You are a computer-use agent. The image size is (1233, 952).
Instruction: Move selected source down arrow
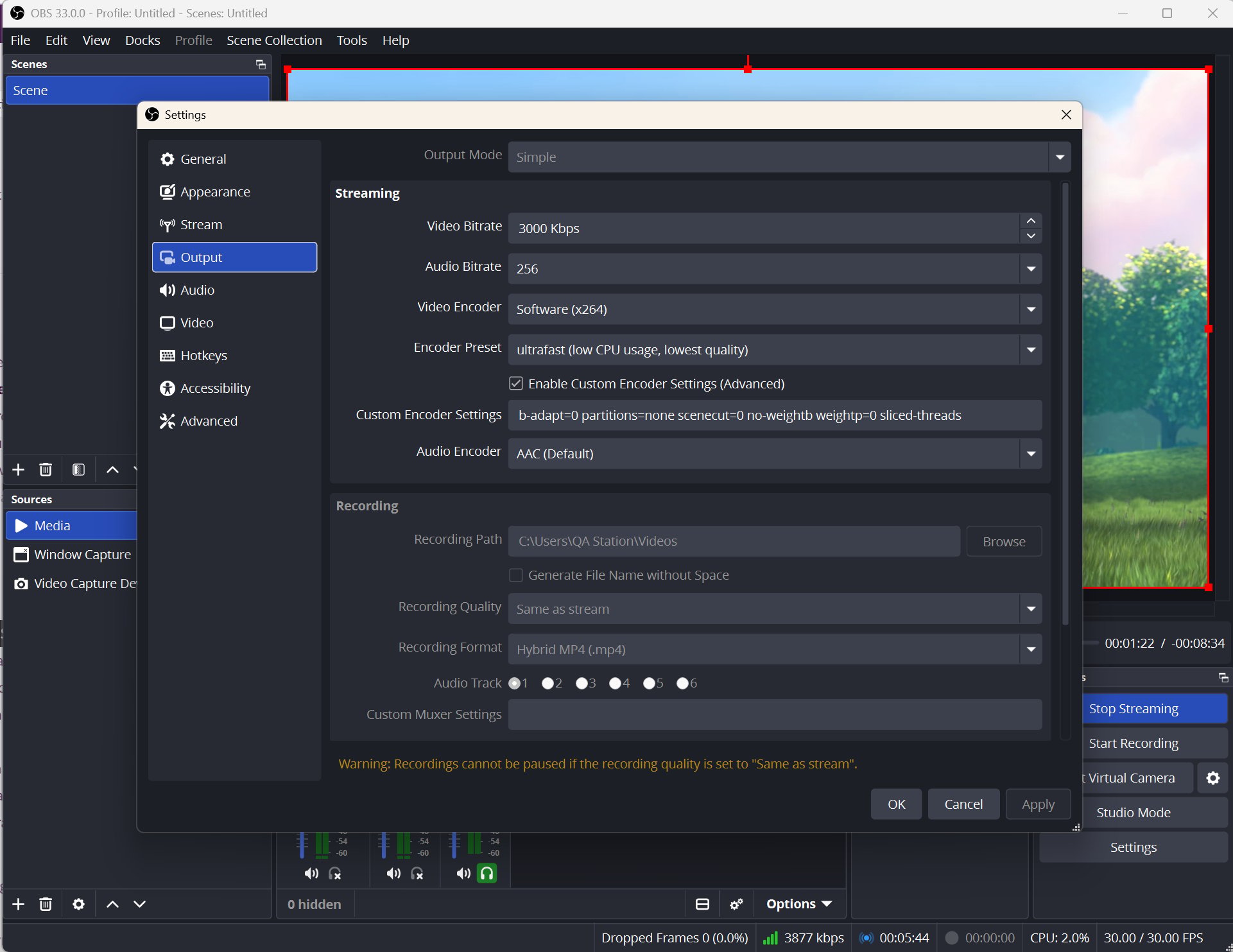139,904
